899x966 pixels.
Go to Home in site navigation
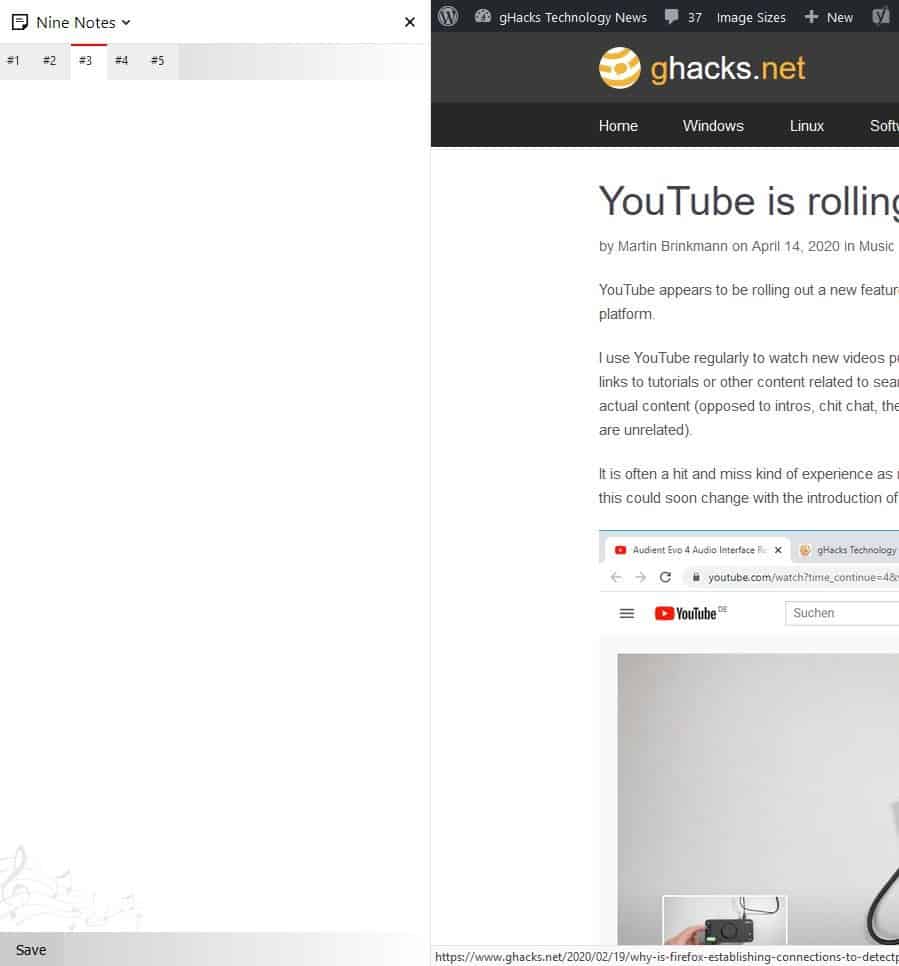618,126
